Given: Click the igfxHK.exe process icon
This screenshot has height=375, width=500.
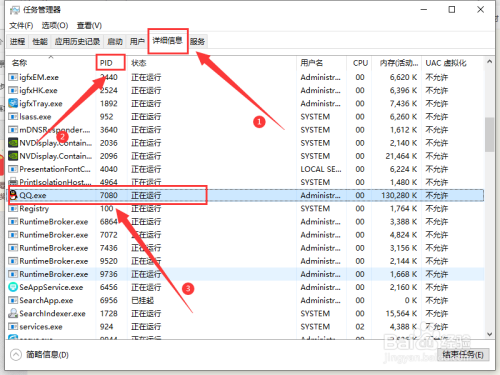Looking at the screenshot, I should tap(13, 90).
